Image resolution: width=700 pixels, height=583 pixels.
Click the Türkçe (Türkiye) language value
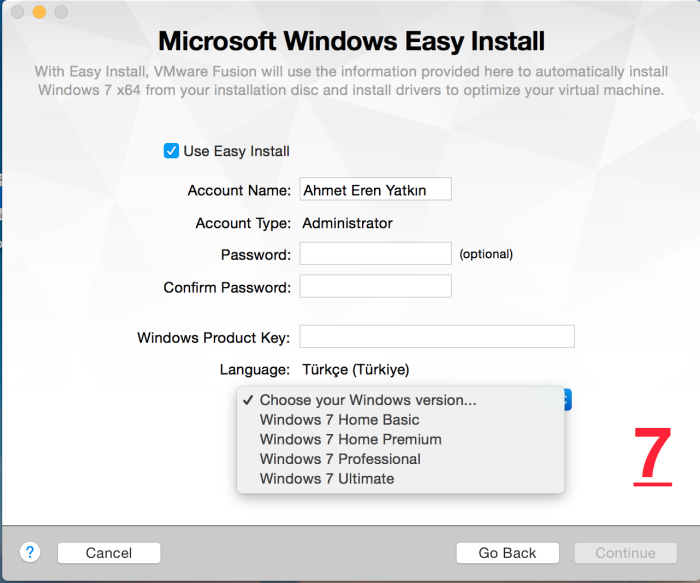coord(356,370)
